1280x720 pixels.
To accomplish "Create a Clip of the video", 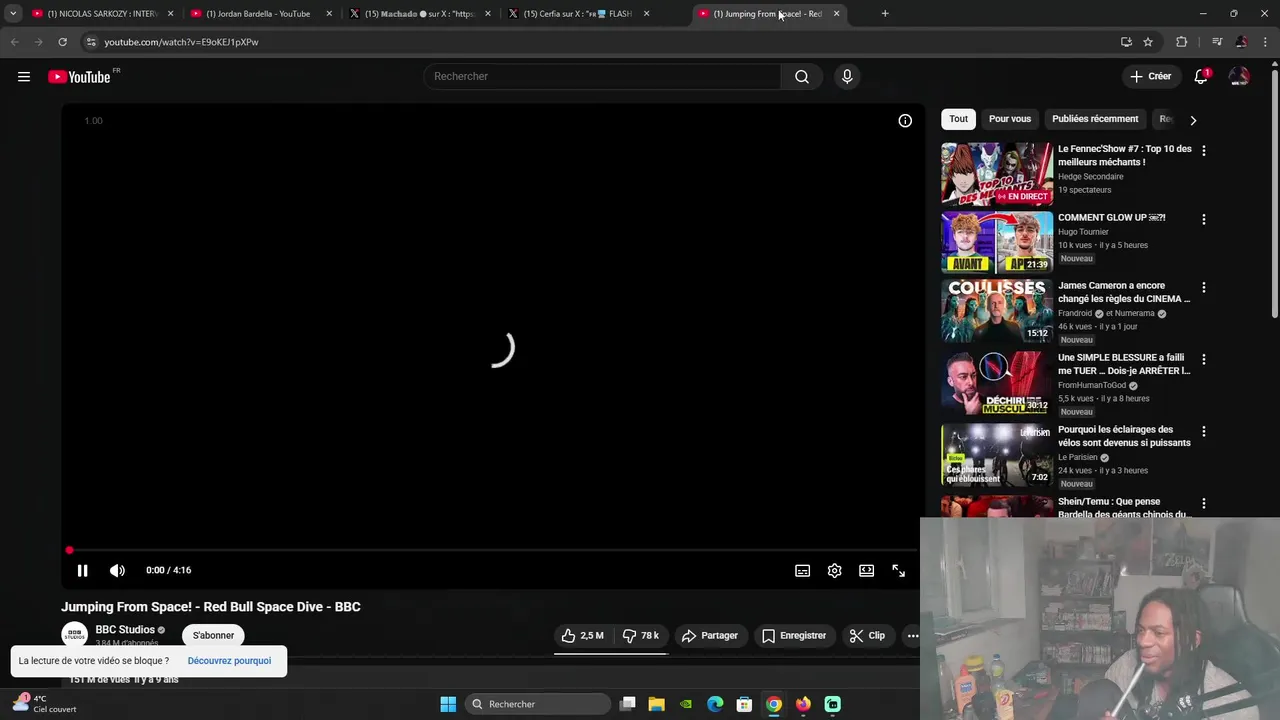I will pyautogui.click(x=867, y=636).
